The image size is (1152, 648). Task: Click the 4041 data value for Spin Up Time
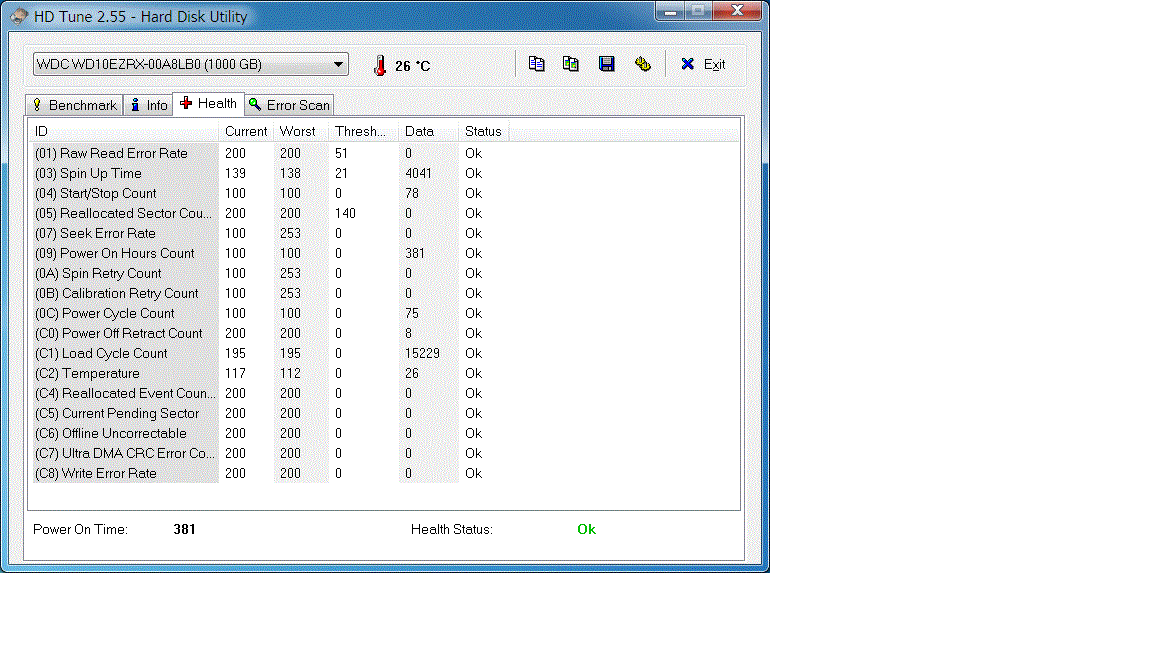coord(418,173)
